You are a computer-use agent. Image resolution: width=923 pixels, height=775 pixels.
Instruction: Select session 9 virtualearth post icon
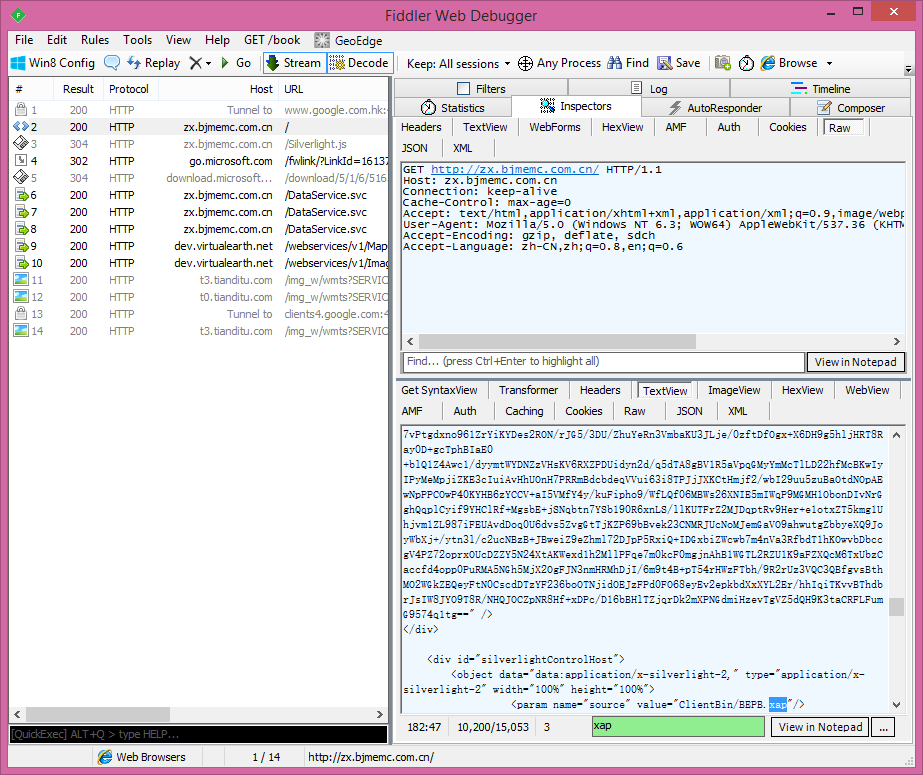21,246
